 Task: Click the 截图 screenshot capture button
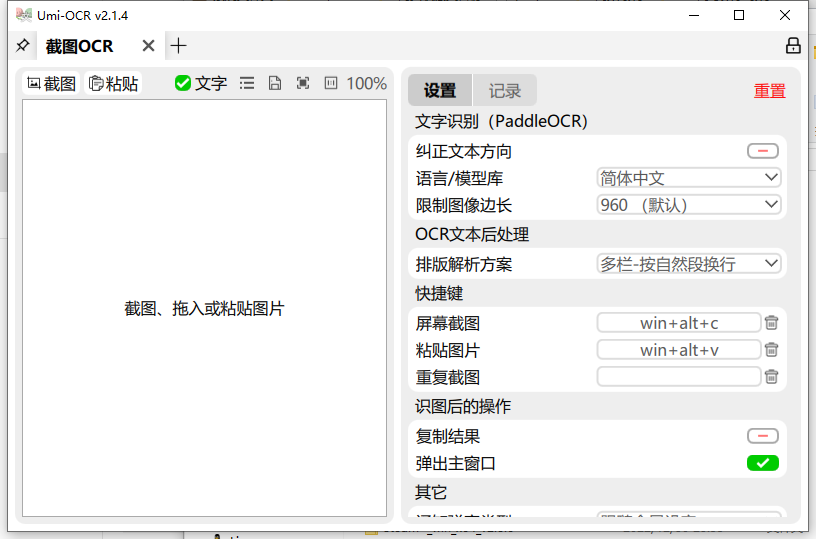click(51, 84)
